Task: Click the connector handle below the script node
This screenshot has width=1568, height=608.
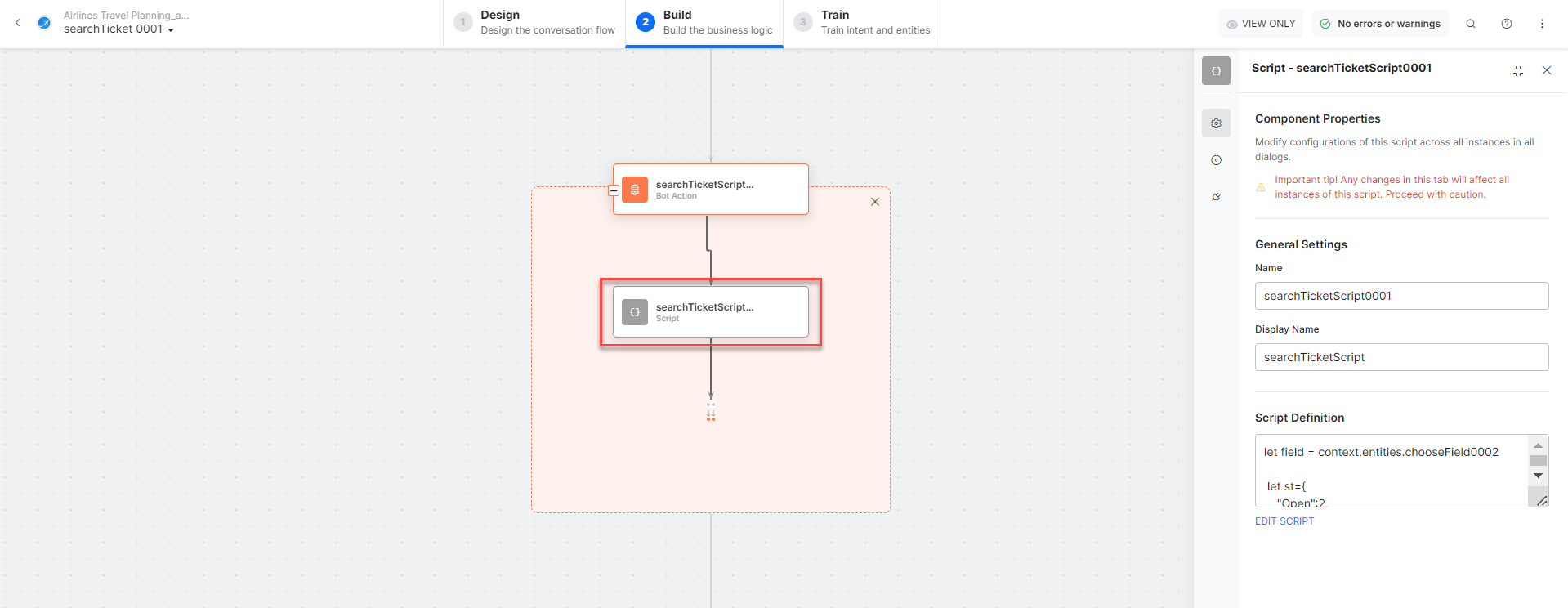Action: 711,411
